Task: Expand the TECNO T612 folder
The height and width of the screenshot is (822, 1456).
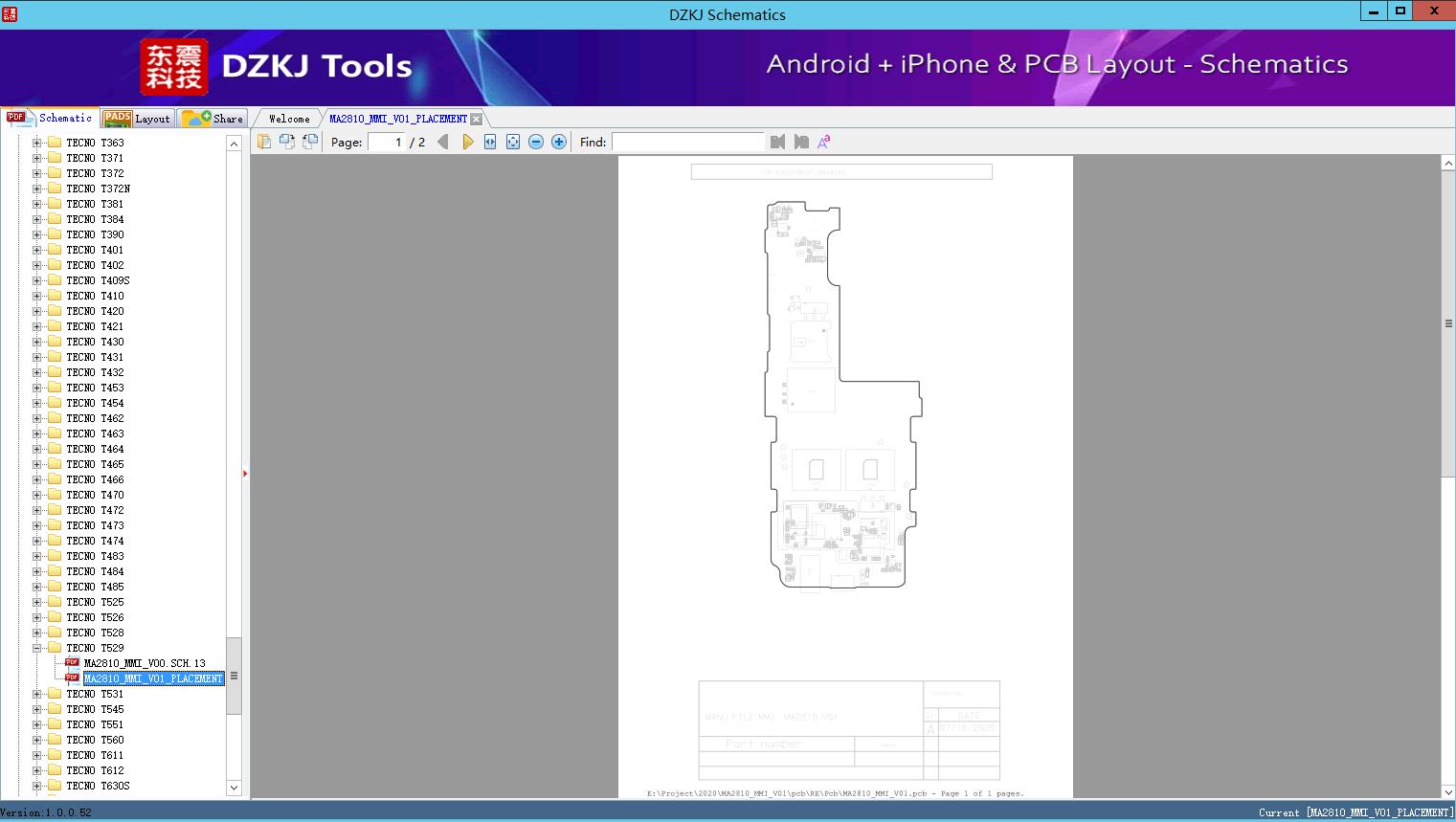Action: point(36,770)
